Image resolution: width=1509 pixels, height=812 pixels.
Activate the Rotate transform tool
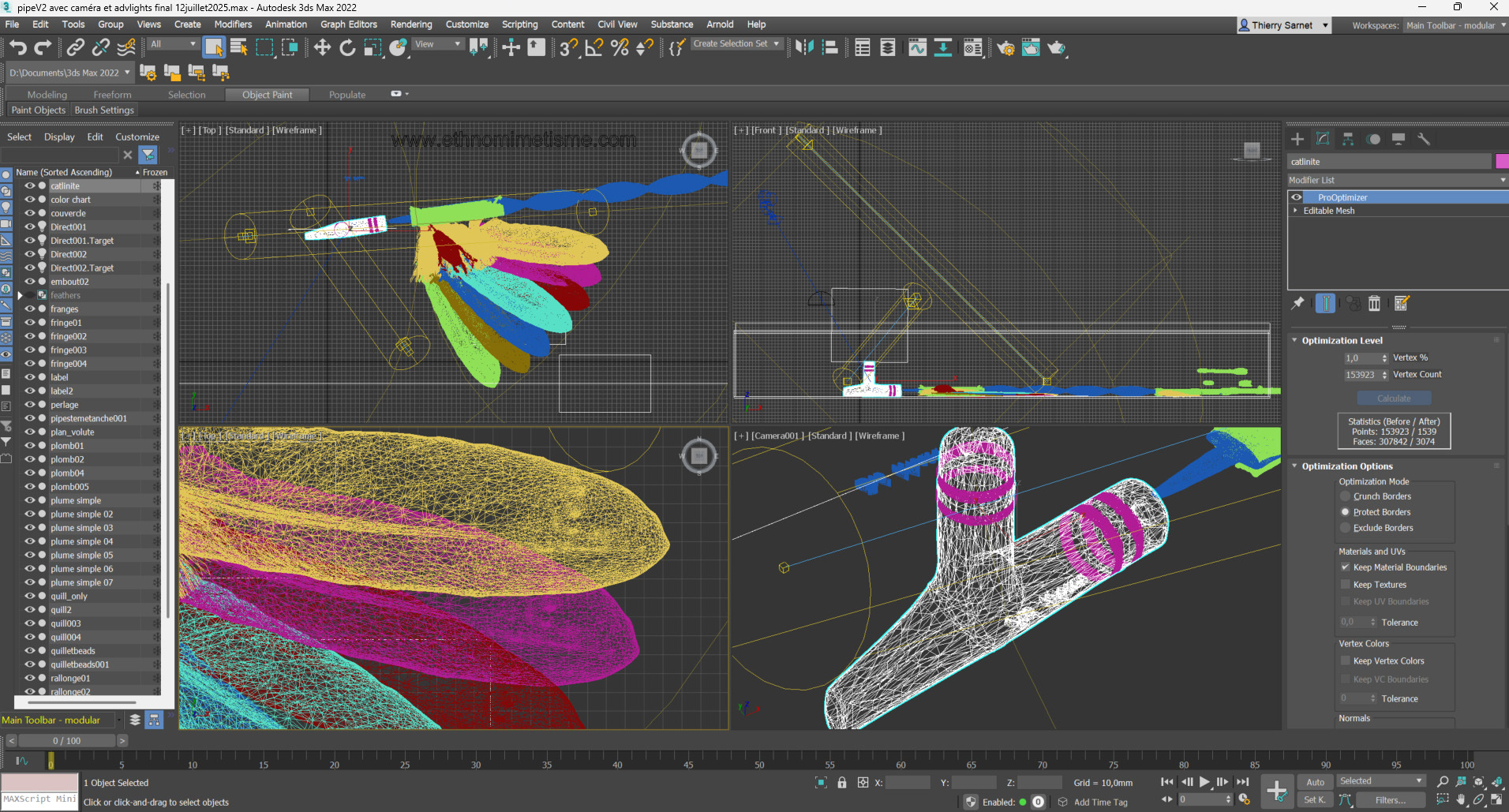pyautogui.click(x=347, y=48)
